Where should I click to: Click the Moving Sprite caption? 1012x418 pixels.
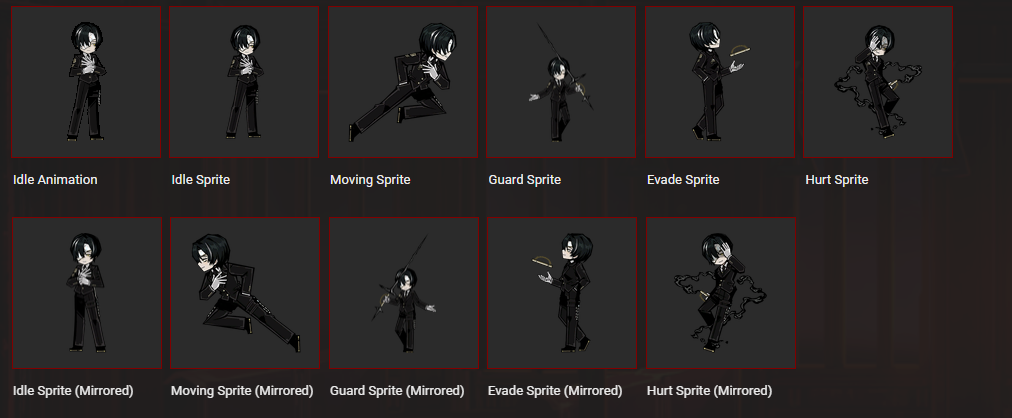point(370,180)
